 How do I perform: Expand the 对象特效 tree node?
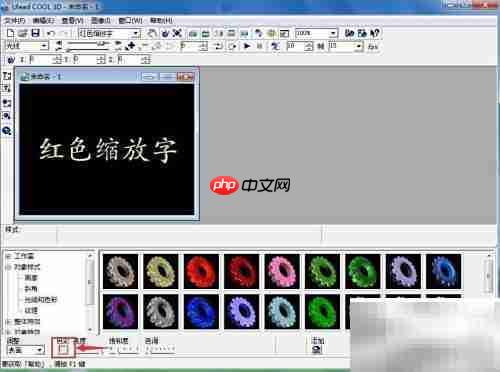click(8, 332)
